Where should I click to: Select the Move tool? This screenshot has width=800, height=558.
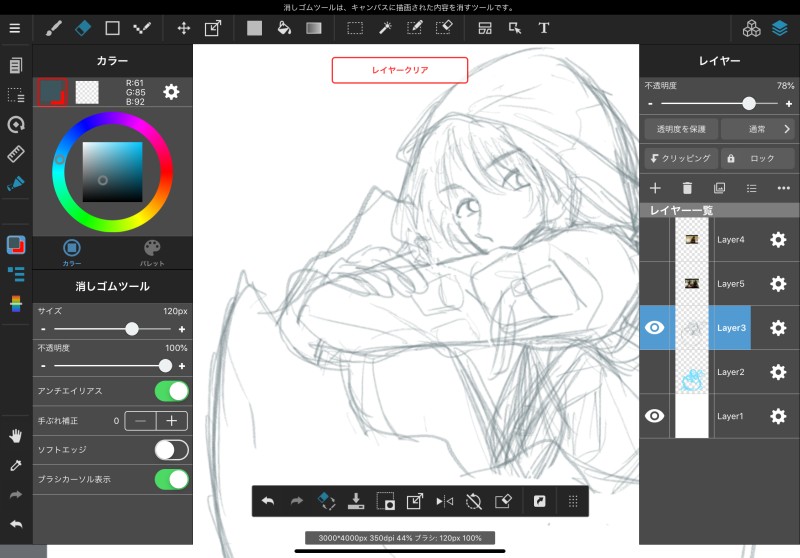(184, 28)
